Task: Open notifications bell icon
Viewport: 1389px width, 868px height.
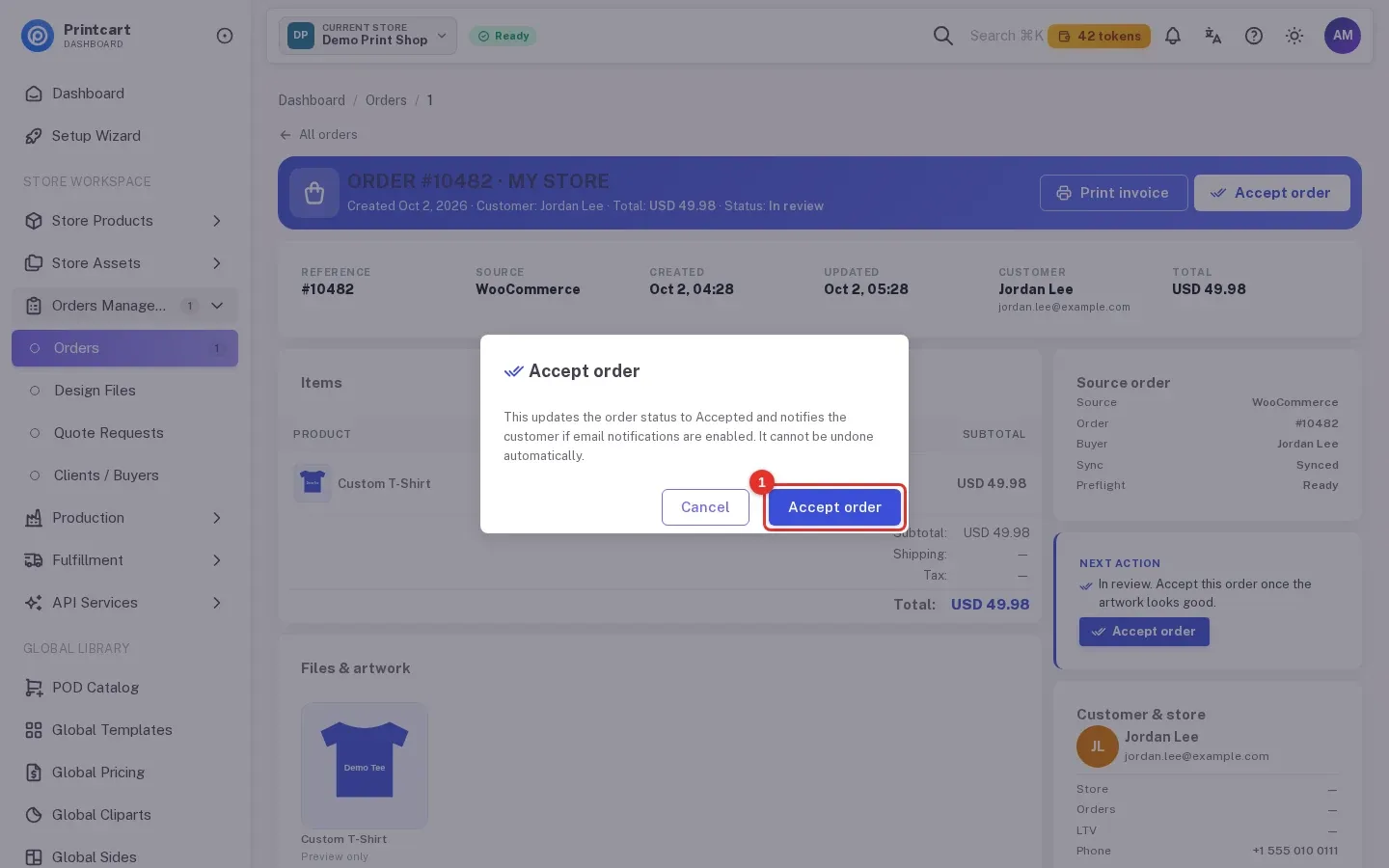Action: click(1173, 36)
